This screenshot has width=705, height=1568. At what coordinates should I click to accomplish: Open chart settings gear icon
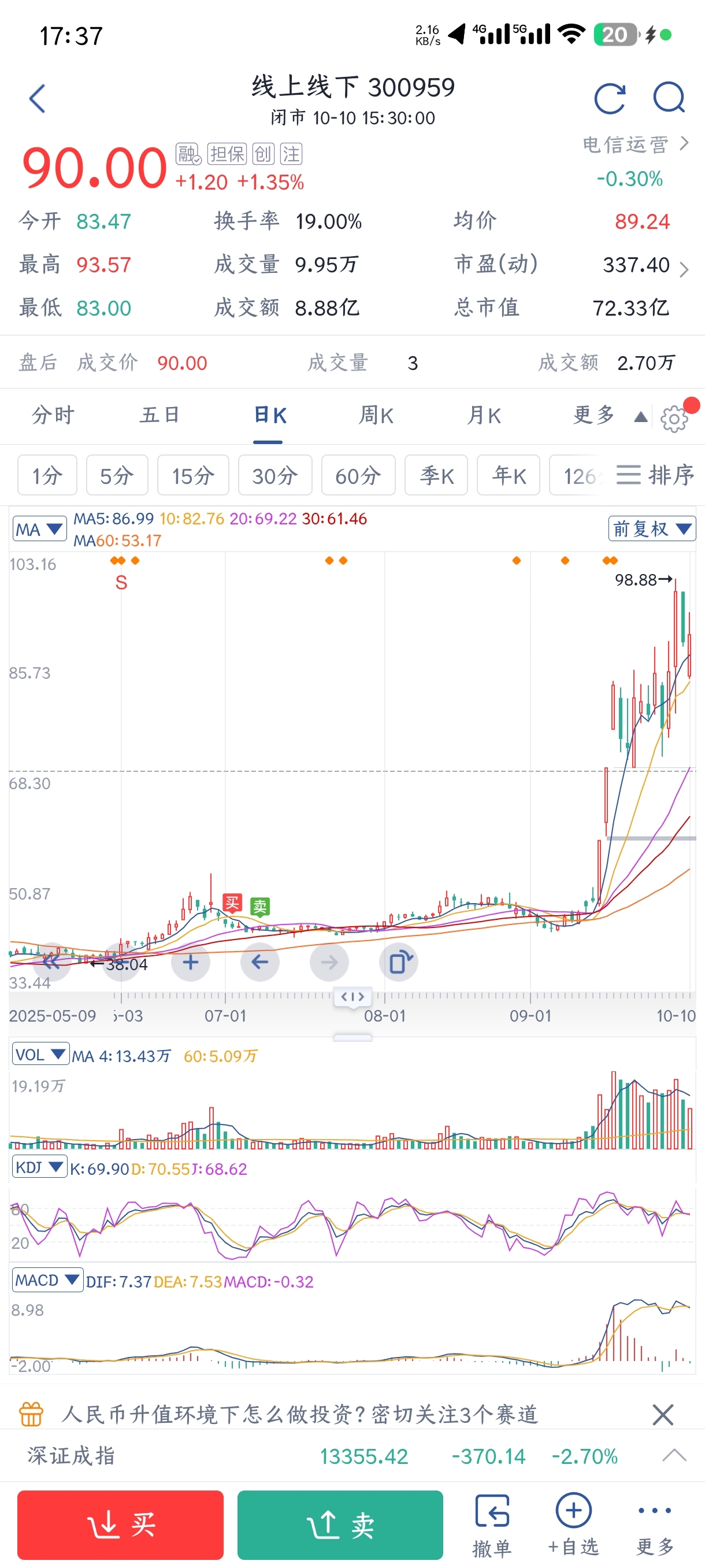coord(673,419)
